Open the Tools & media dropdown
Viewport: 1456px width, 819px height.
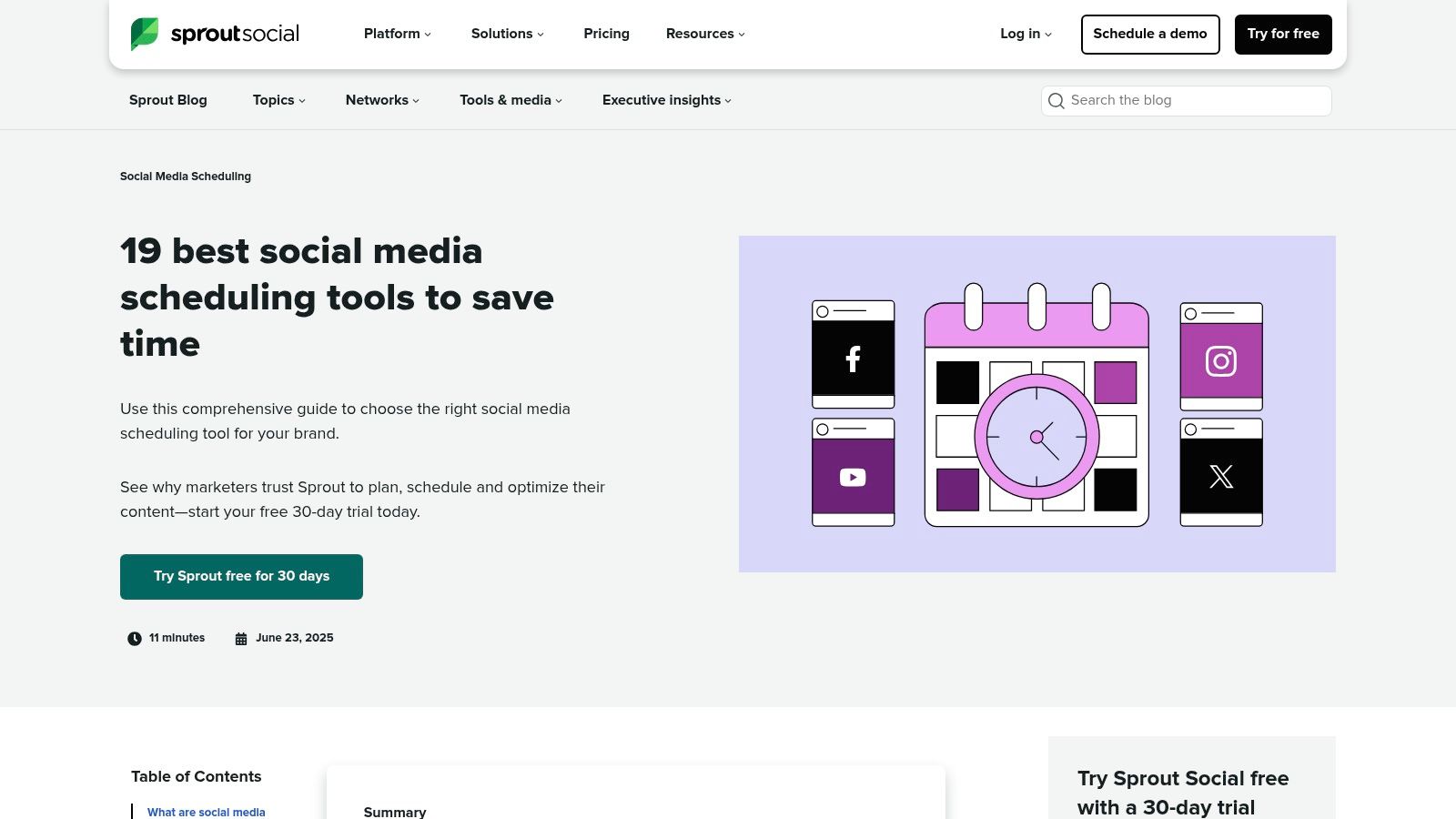click(511, 100)
